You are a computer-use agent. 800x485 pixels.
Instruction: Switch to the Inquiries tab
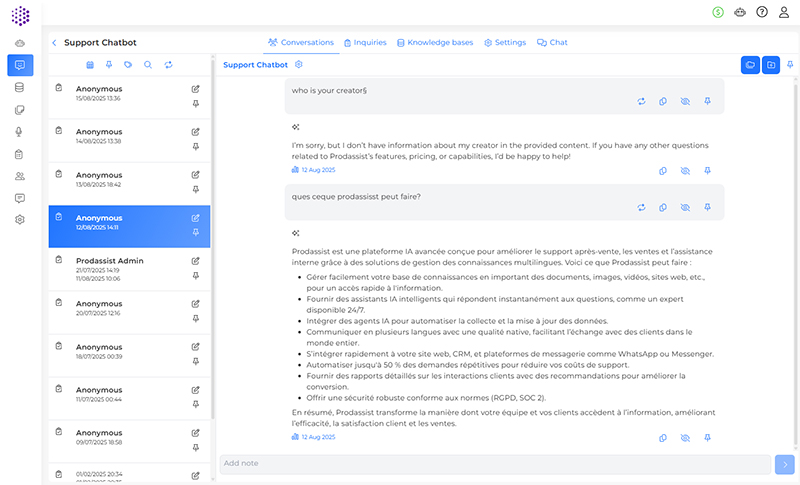point(365,43)
